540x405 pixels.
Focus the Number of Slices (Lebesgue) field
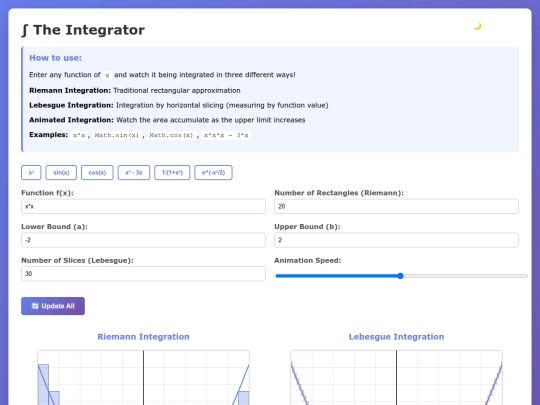click(x=143, y=274)
